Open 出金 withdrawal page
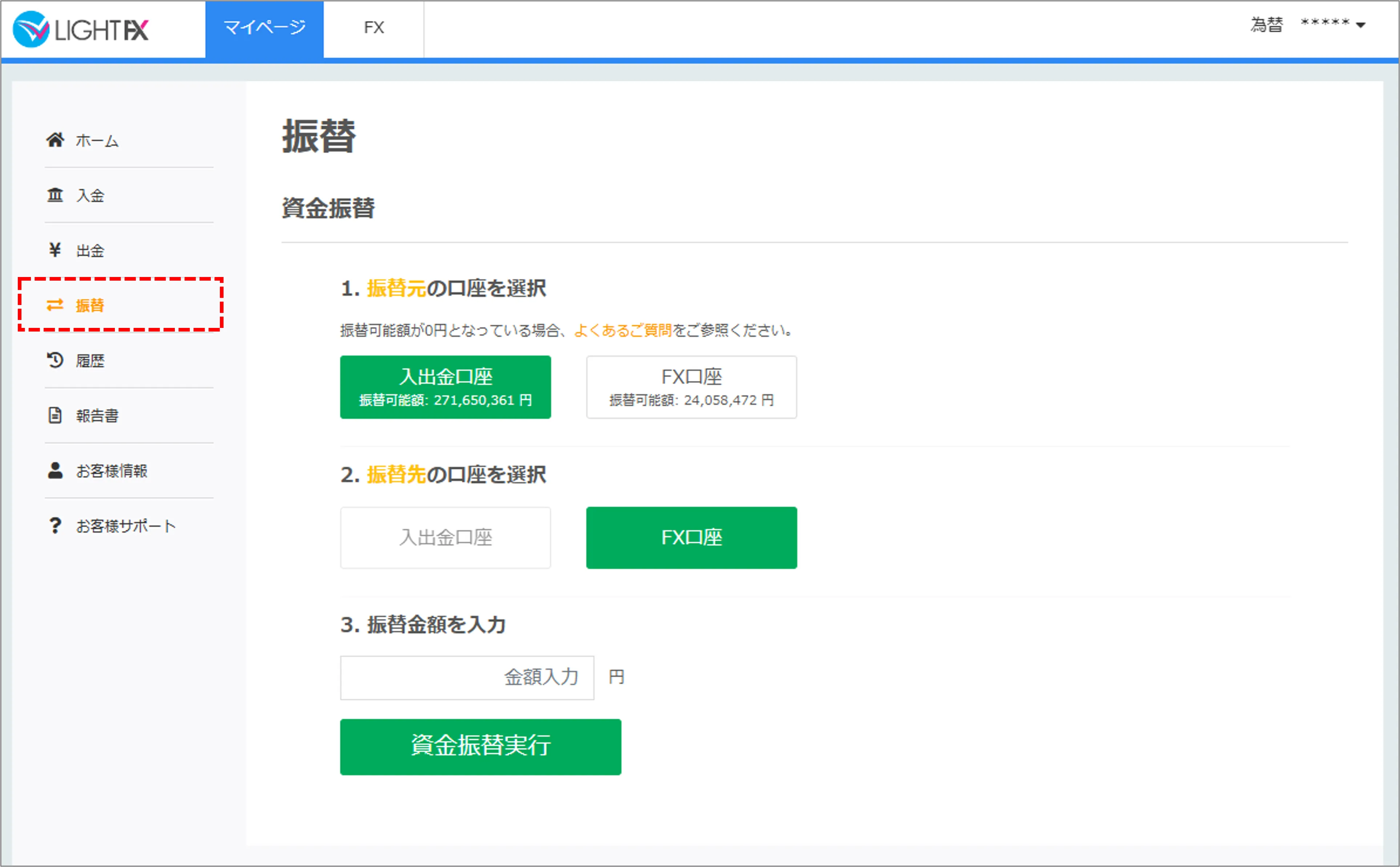The height and width of the screenshot is (867, 1400). pyautogui.click(x=90, y=250)
